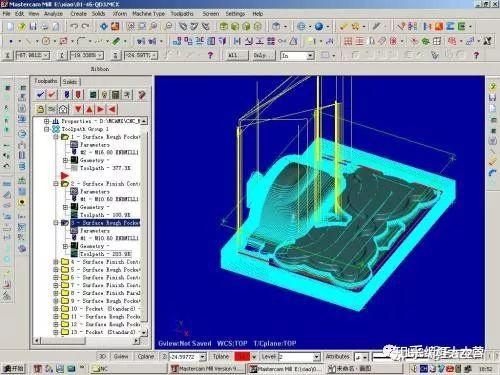Click the Redo arrow icon
The height and width of the screenshot is (375, 500).
(x=86, y=26)
